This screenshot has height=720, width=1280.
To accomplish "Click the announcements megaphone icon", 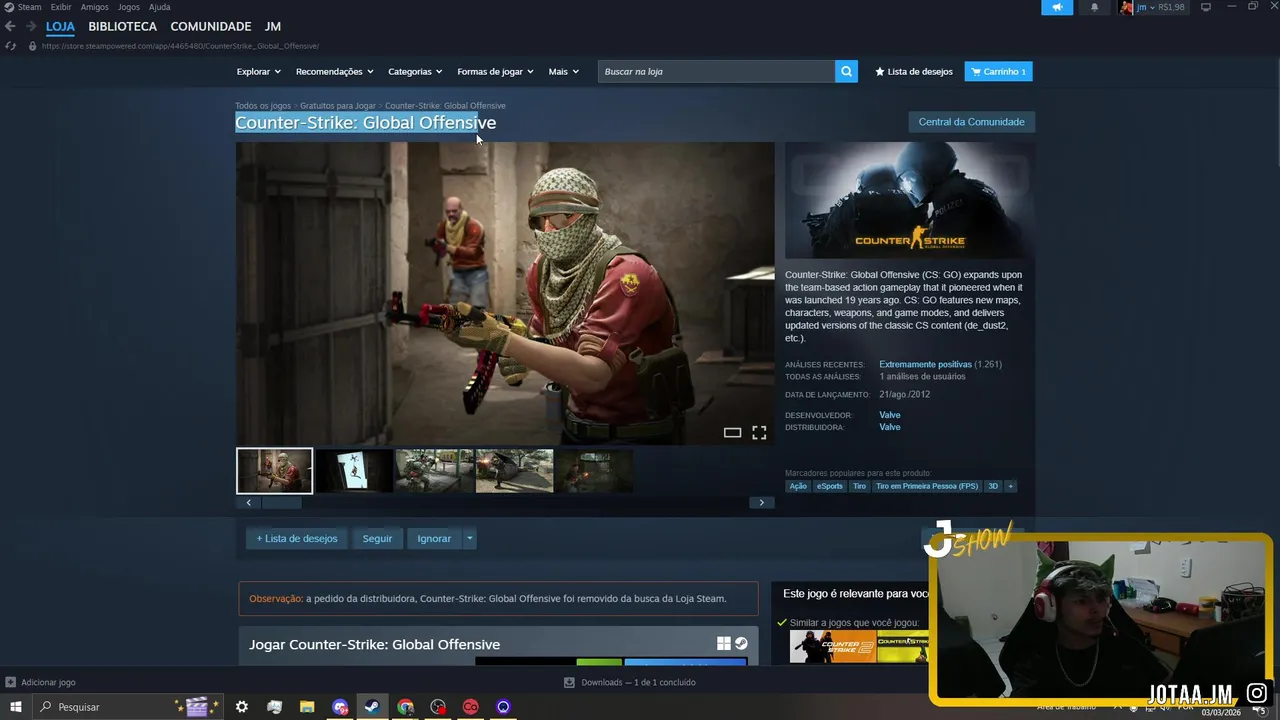I will coord(1057,7).
